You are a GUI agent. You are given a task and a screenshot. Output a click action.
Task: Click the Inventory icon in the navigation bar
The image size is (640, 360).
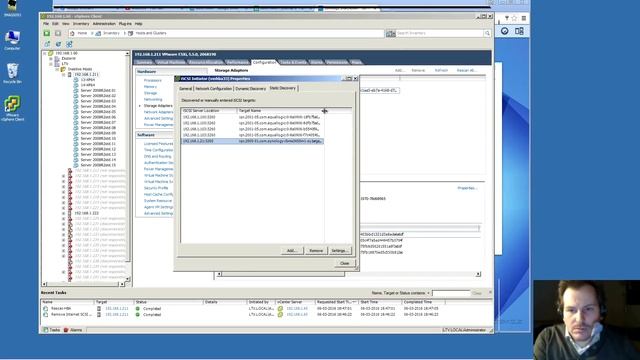[x=98, y=33]
